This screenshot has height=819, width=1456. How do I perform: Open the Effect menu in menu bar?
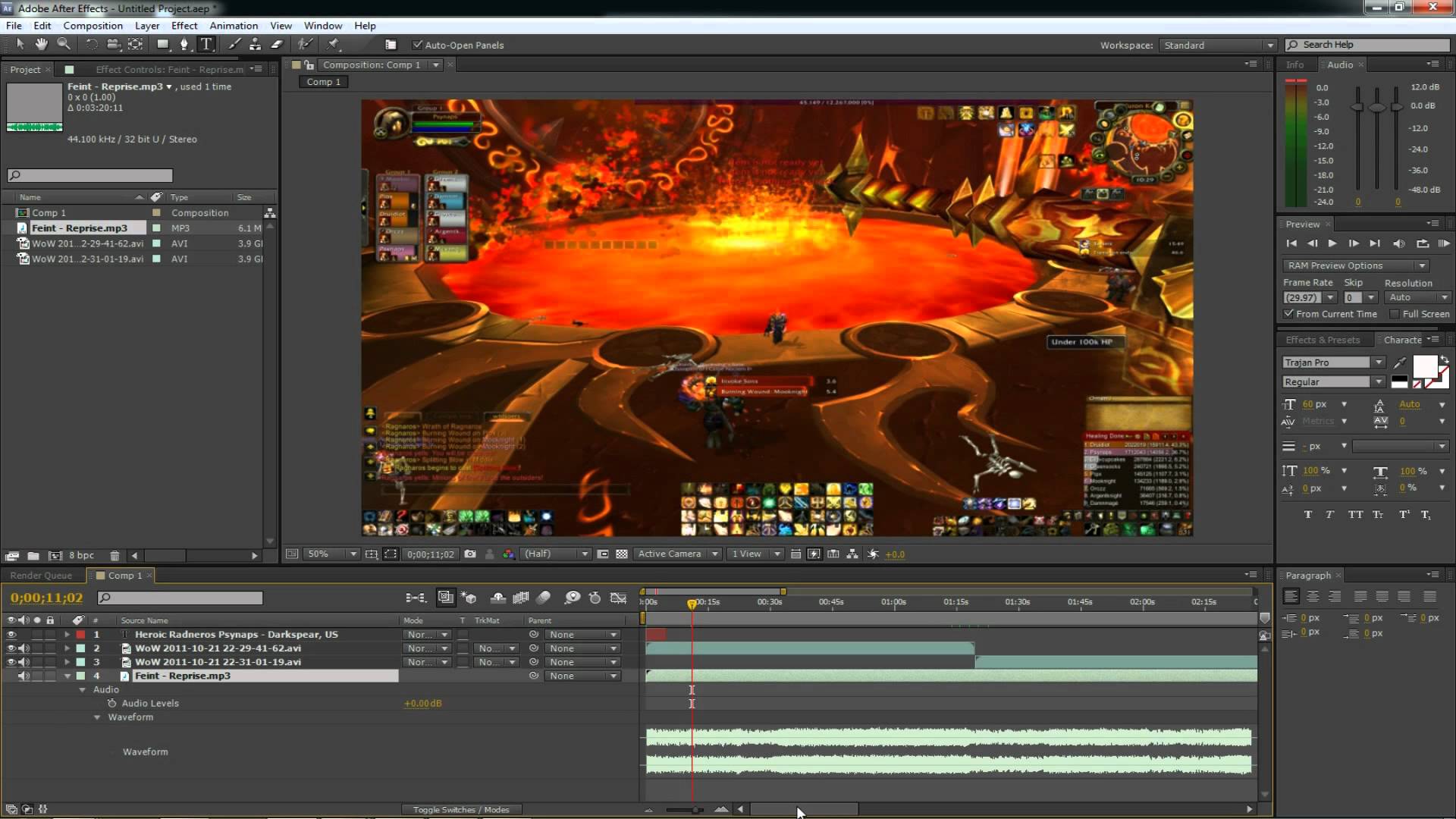pyautogui.click(x=184, y=25)
